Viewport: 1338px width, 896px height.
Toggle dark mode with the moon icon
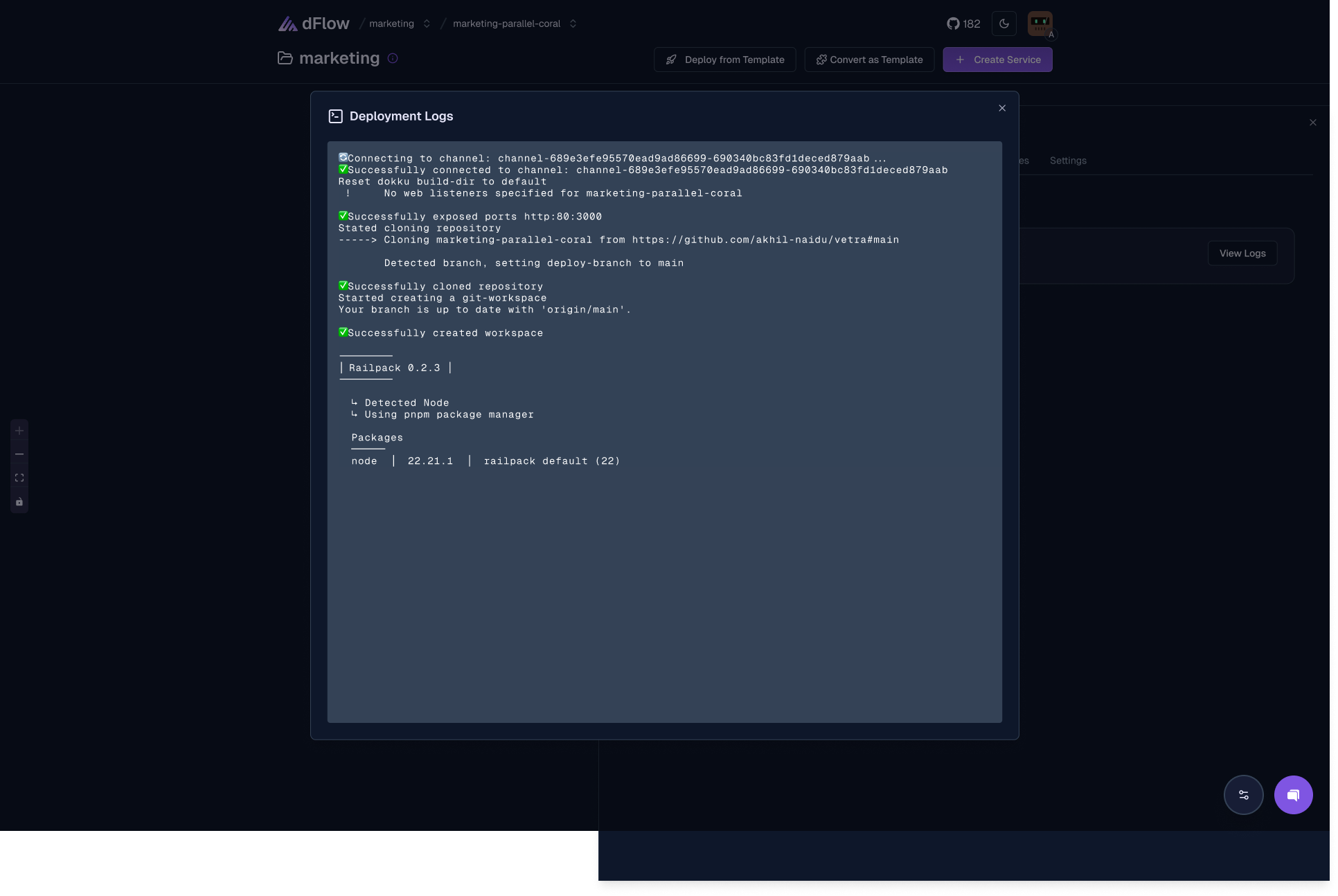tap(1003, 23)
